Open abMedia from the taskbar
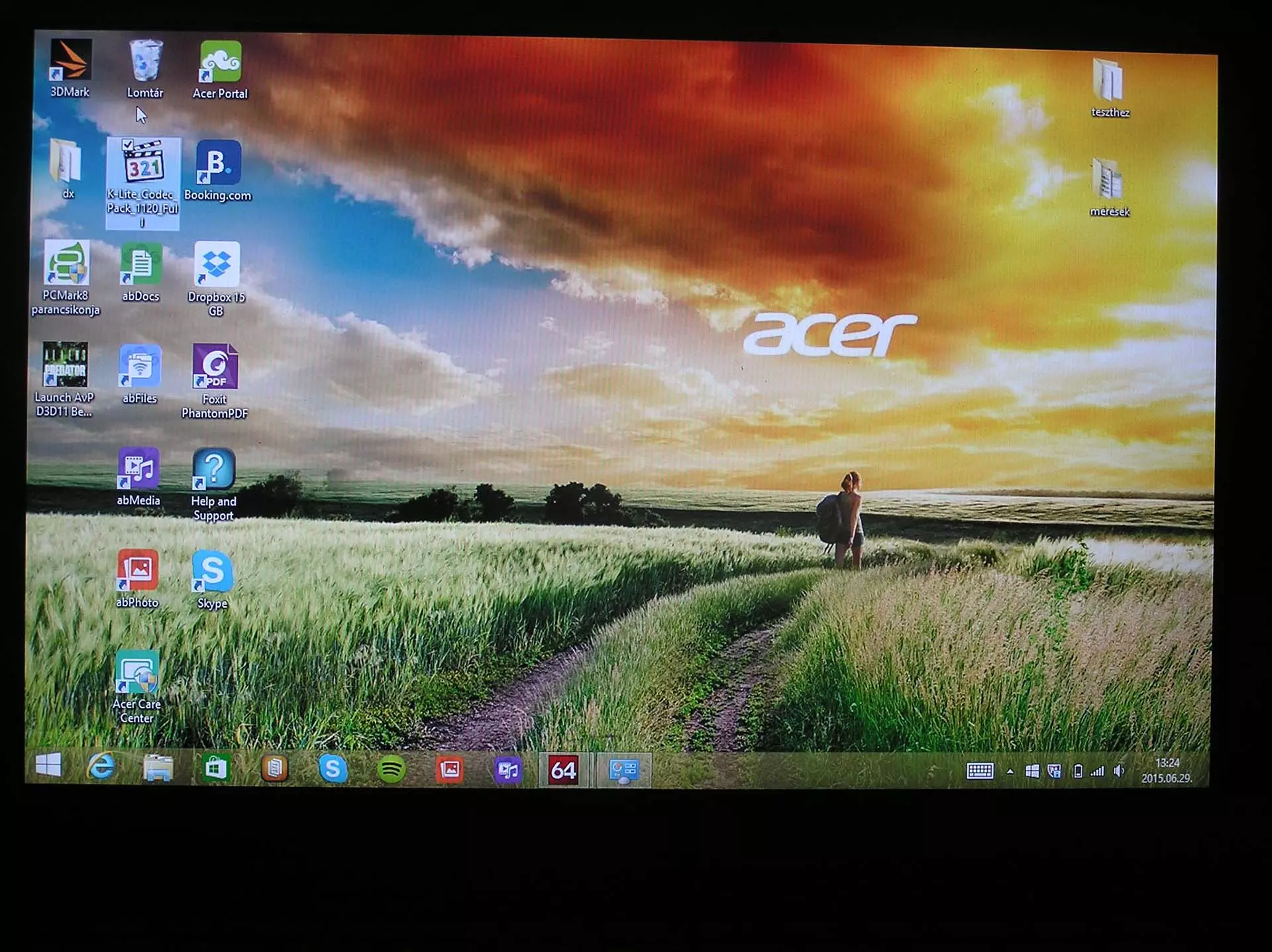Viewport: 1272px width, 952px height. 508,770
